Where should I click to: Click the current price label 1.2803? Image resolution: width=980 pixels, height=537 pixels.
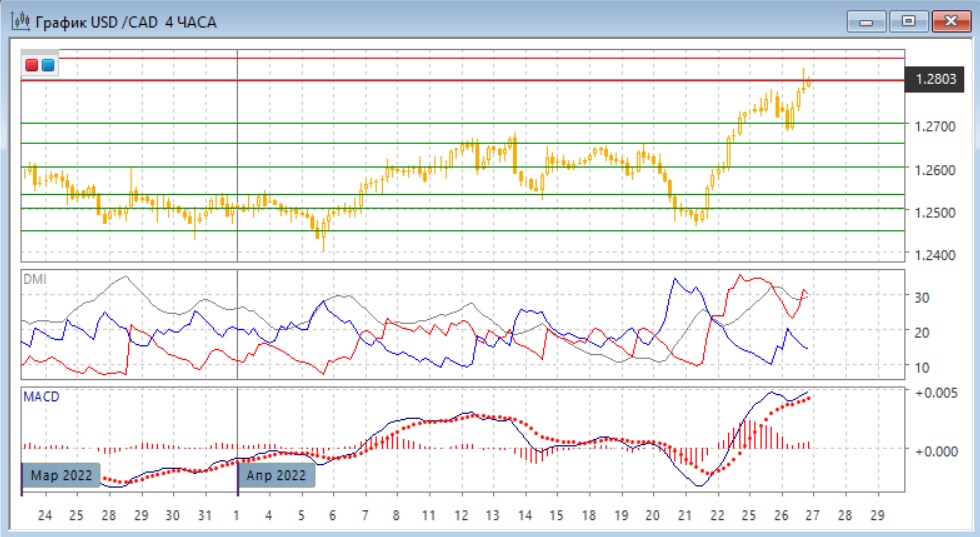(935, 79)
